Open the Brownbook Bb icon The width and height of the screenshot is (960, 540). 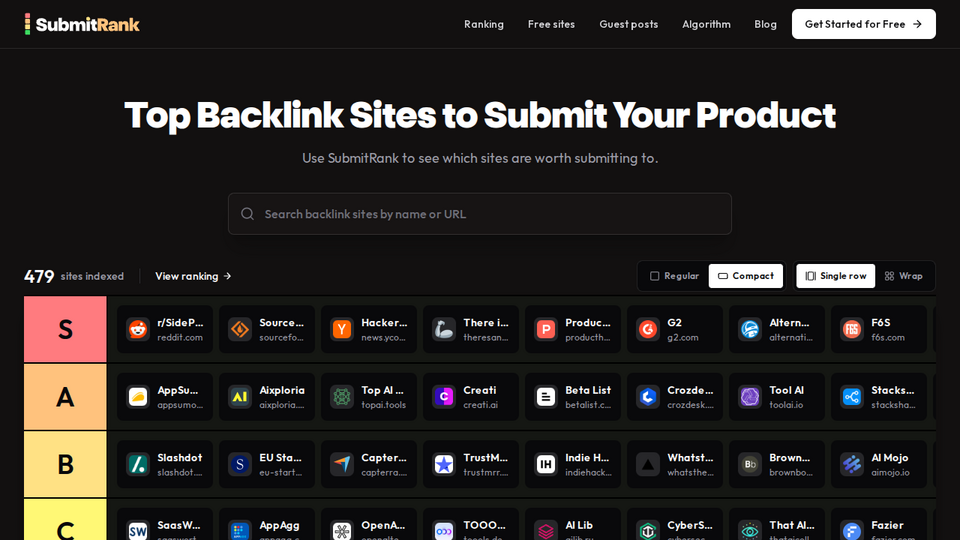[750, 464]
